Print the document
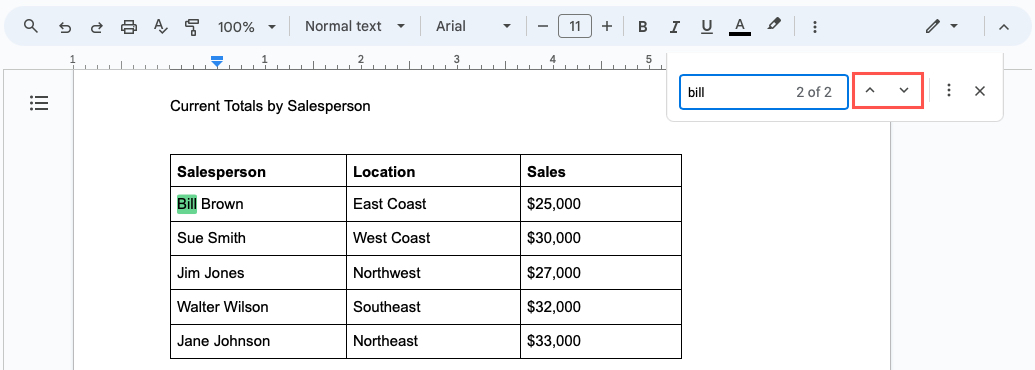This screenshot has height=370, width=1035. point(129,27)
